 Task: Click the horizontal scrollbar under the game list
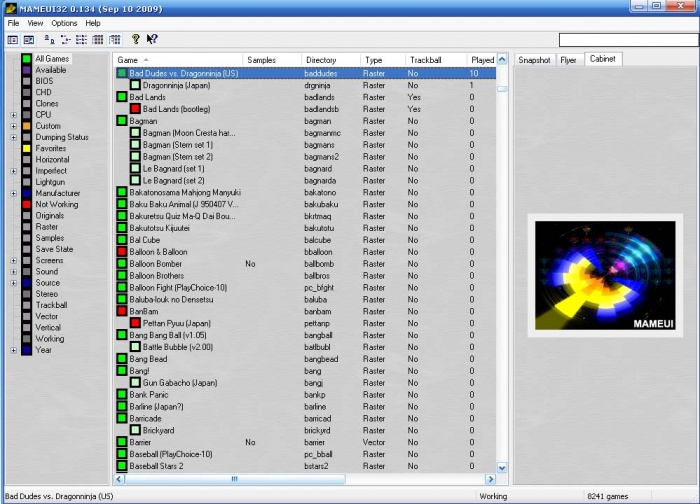(x=300, y=478)
